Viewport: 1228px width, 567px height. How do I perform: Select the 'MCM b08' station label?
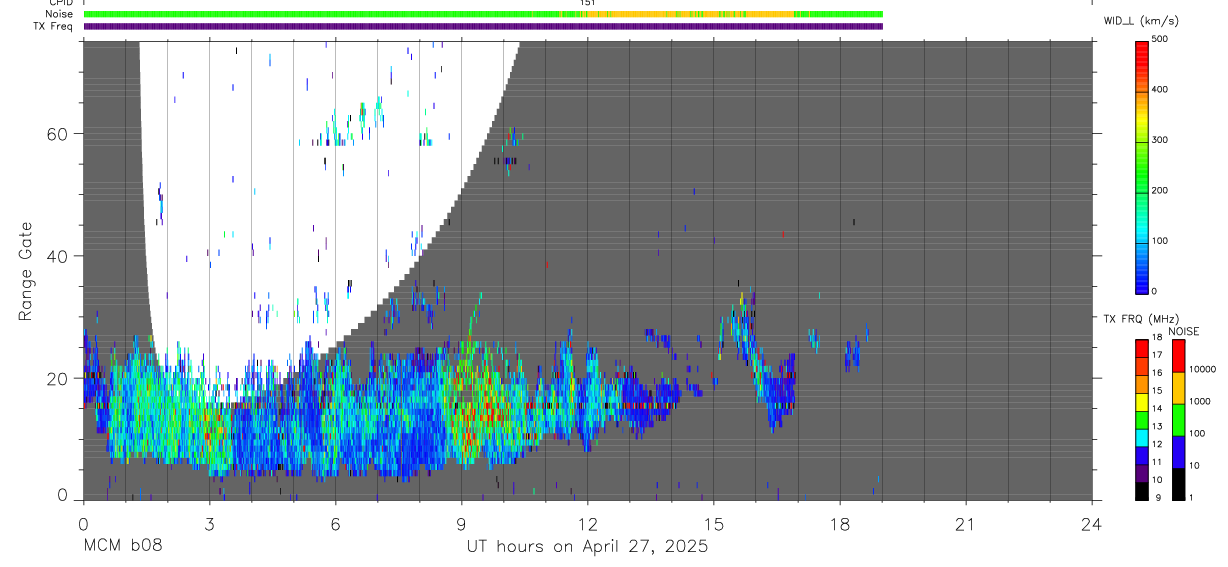pyautogui.click(x=121, y=546)
